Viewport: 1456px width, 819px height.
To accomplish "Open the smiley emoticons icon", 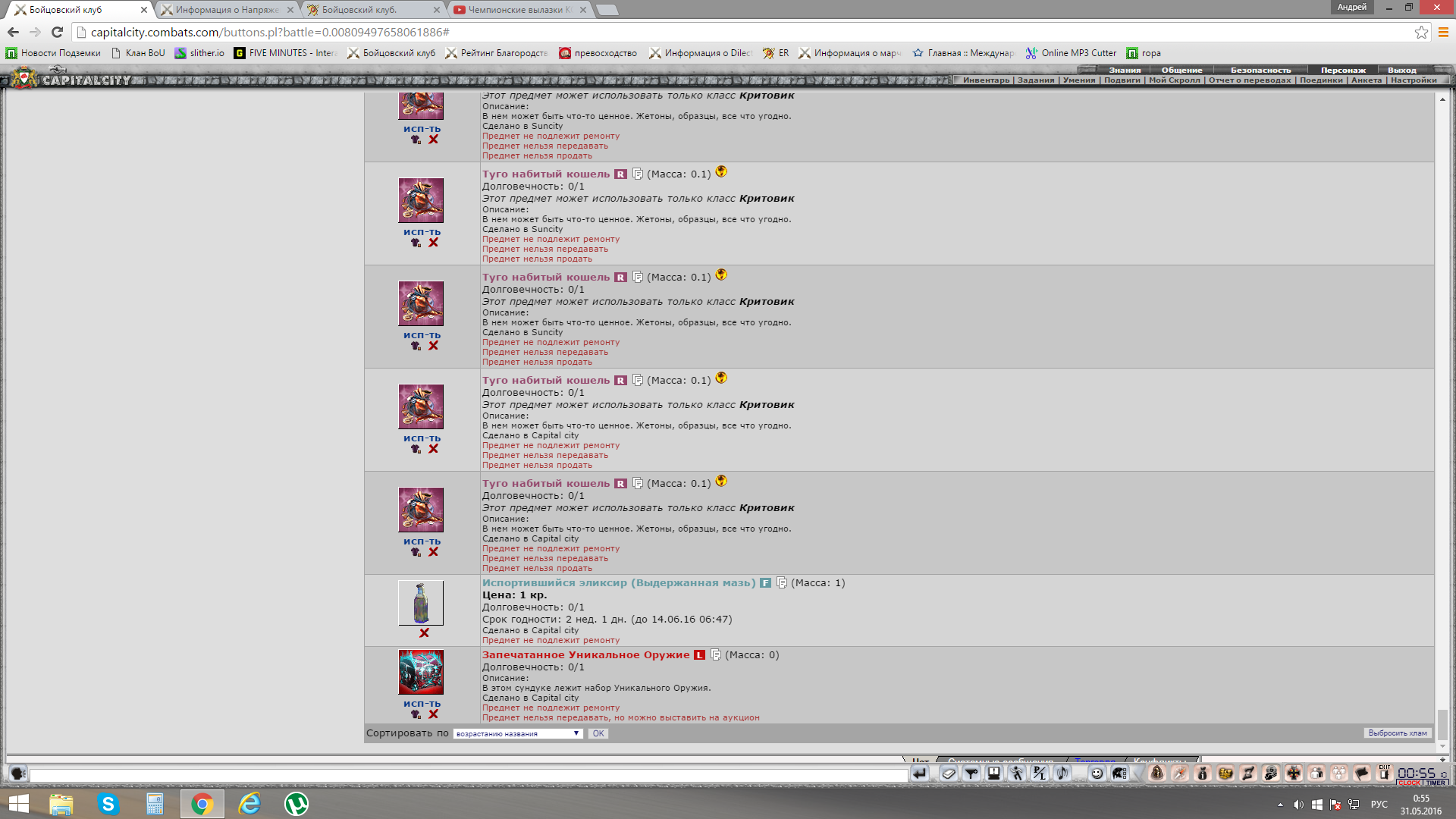I will 1097,773.
